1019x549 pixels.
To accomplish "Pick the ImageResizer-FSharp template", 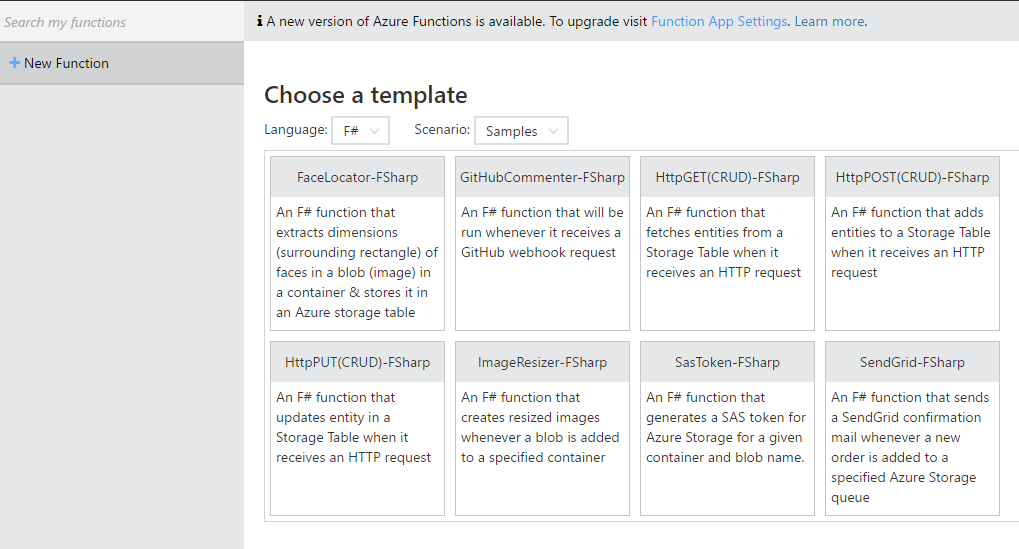I will (542, 363).
